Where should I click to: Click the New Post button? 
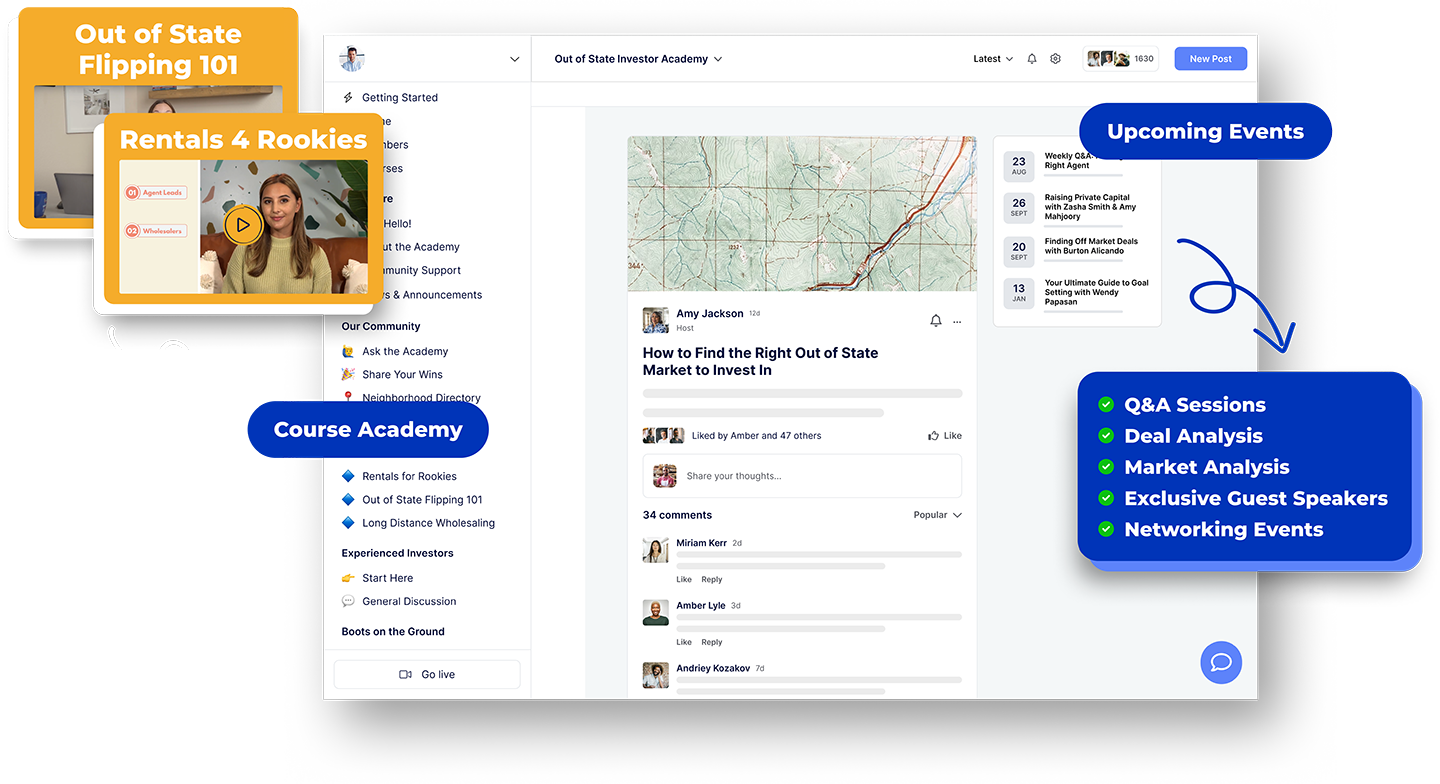[1210, 59]
